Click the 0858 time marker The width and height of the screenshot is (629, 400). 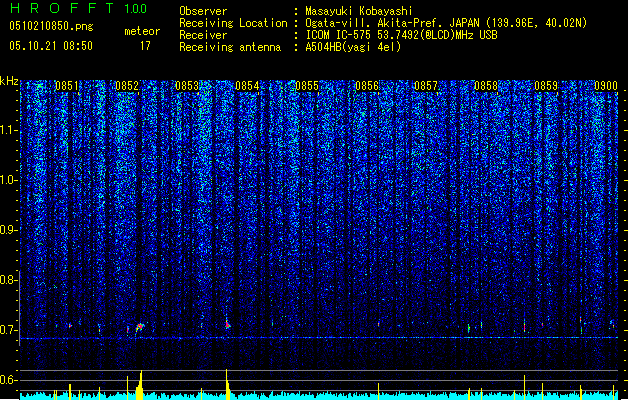coord(486,86)
